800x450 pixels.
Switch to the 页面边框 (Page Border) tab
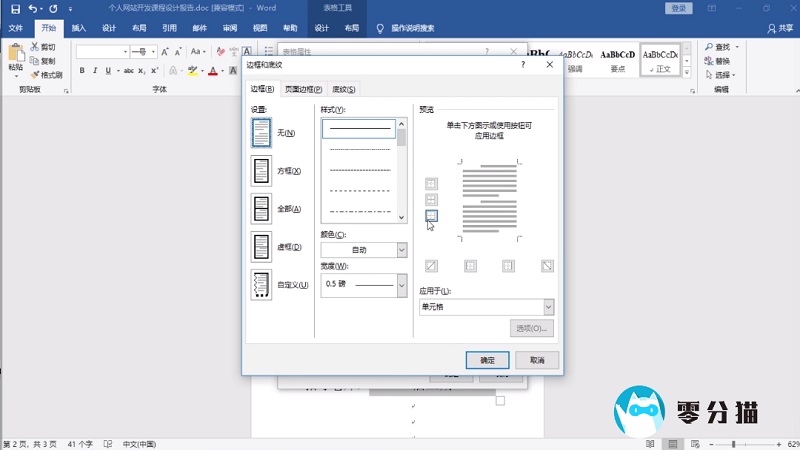(x=303, y=90)
